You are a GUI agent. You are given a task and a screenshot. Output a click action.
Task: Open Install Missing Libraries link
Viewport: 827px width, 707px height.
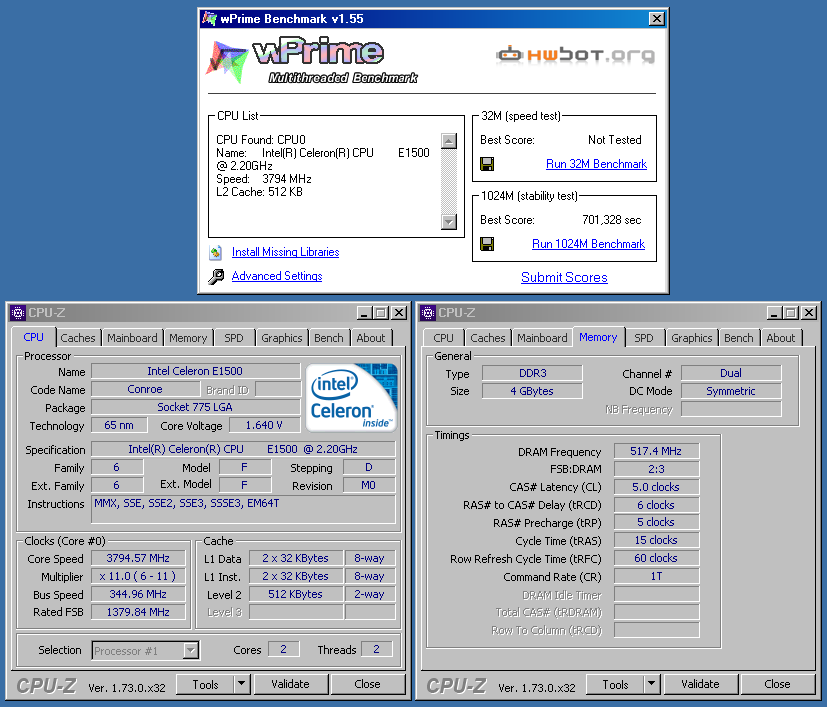pos(285,252)
